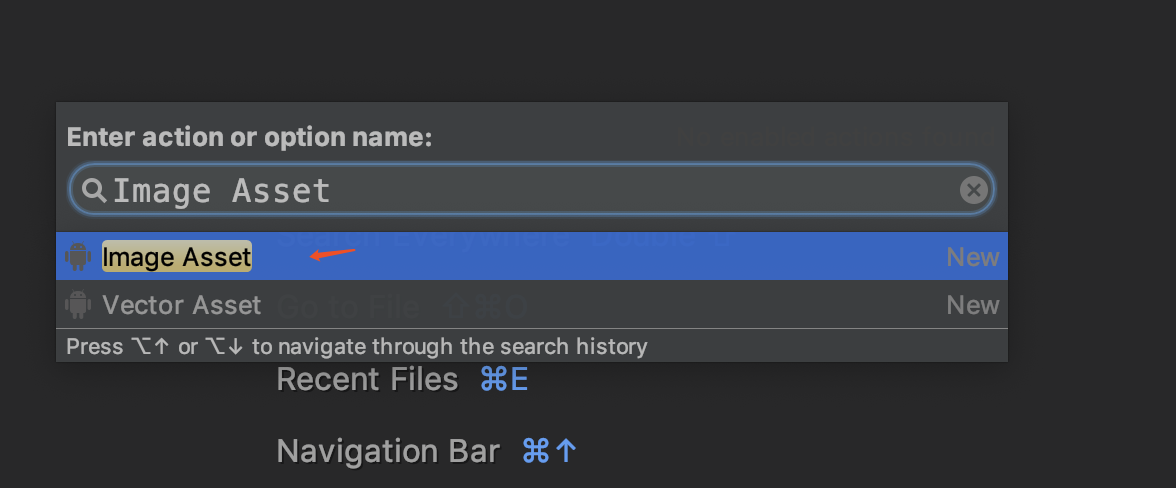Screen dimensions: 1176x488
Task: Click the ⌘E shortcut next to Recent Files
Action: [504, 379]
